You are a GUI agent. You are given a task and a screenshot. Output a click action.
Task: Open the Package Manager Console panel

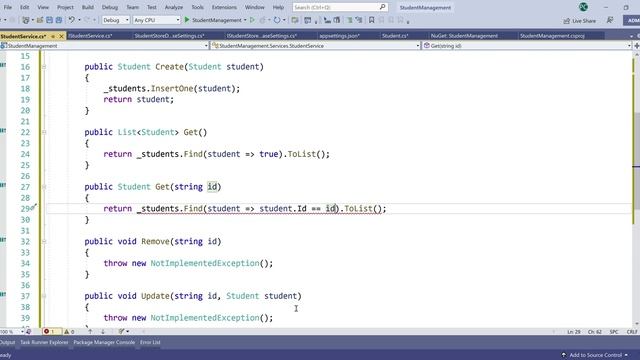point(104,342)
